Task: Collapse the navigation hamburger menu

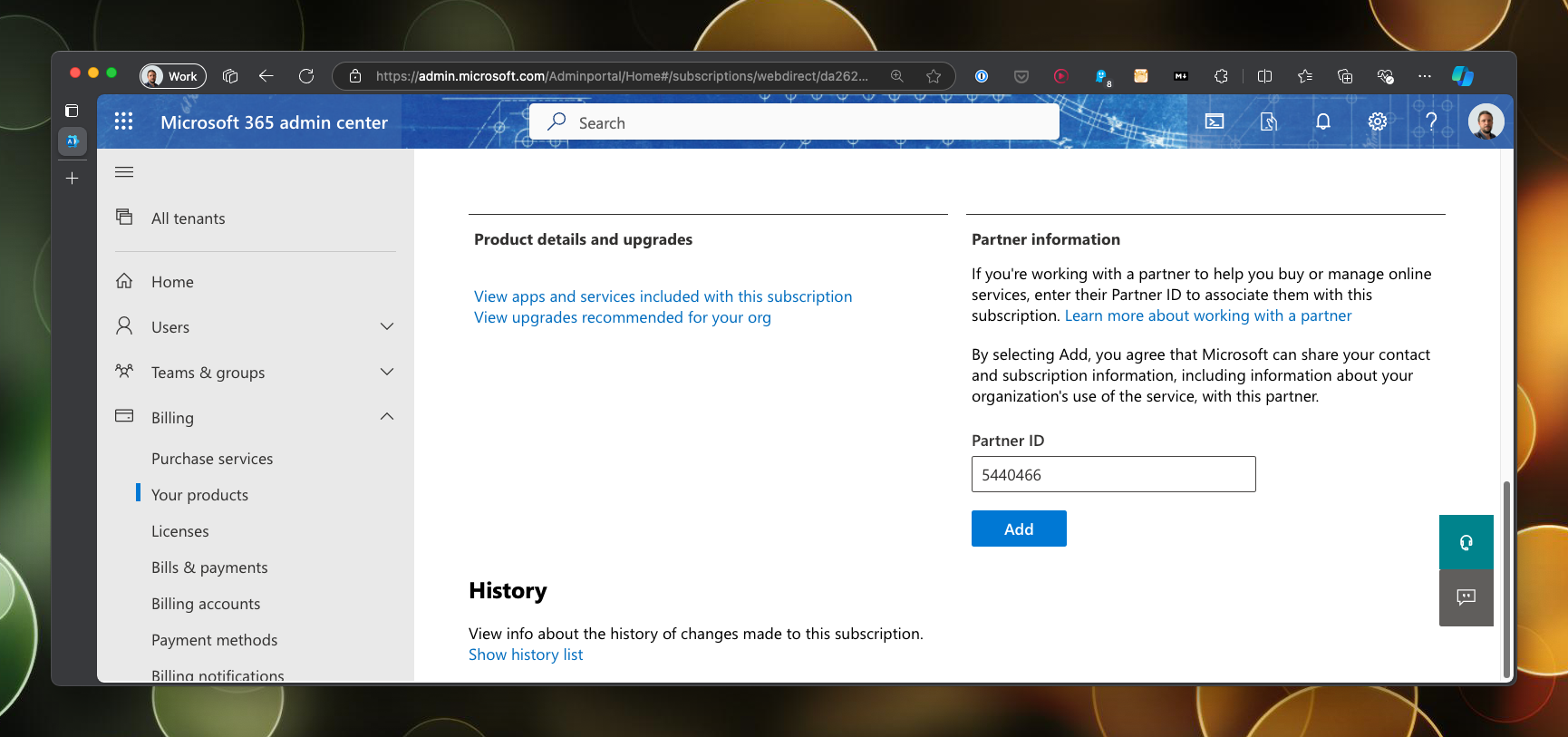Action: [124, 172]
